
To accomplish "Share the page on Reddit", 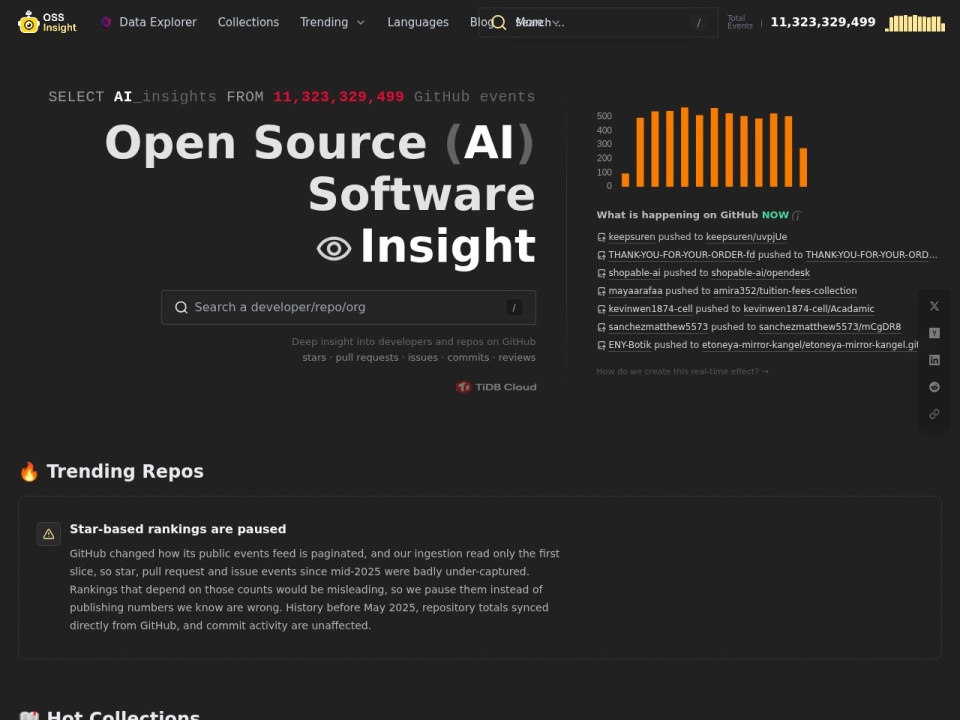I will [x=934, y=387].
